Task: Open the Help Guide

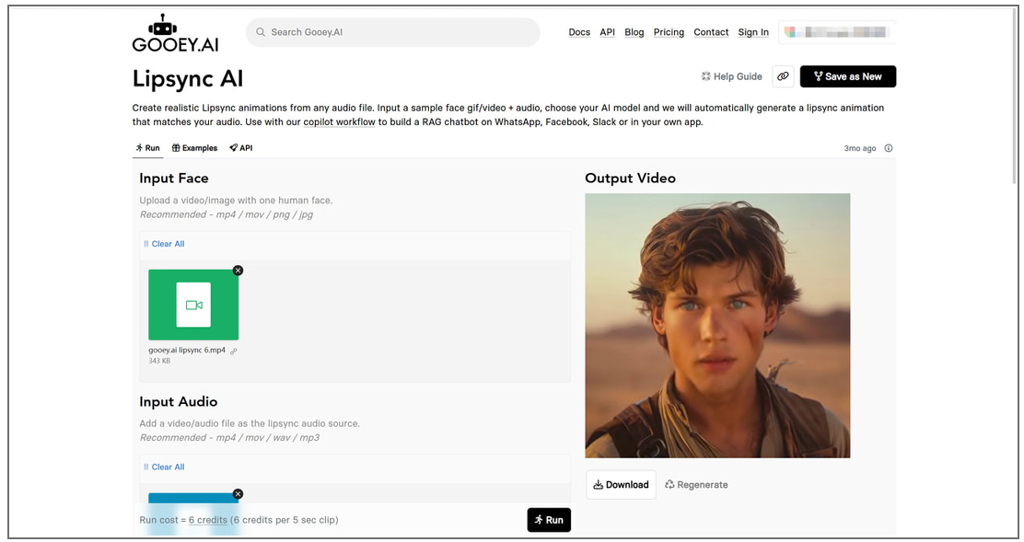Action: pos(731,76)
